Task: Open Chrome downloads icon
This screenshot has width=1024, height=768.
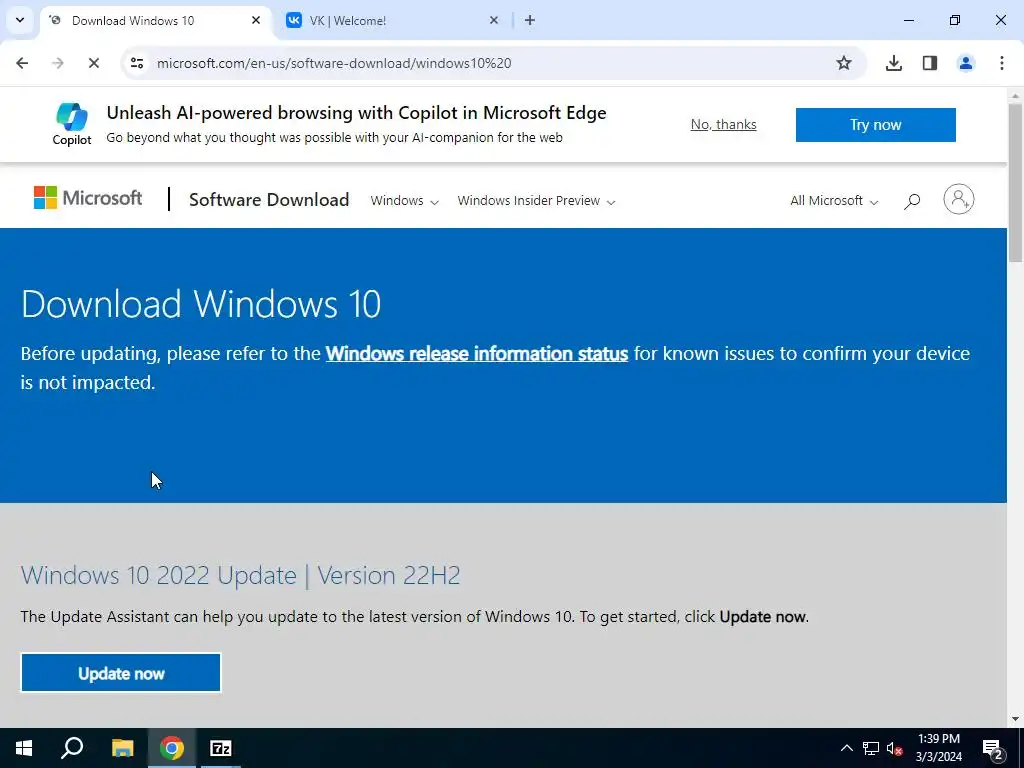Action: coord(893,63)
